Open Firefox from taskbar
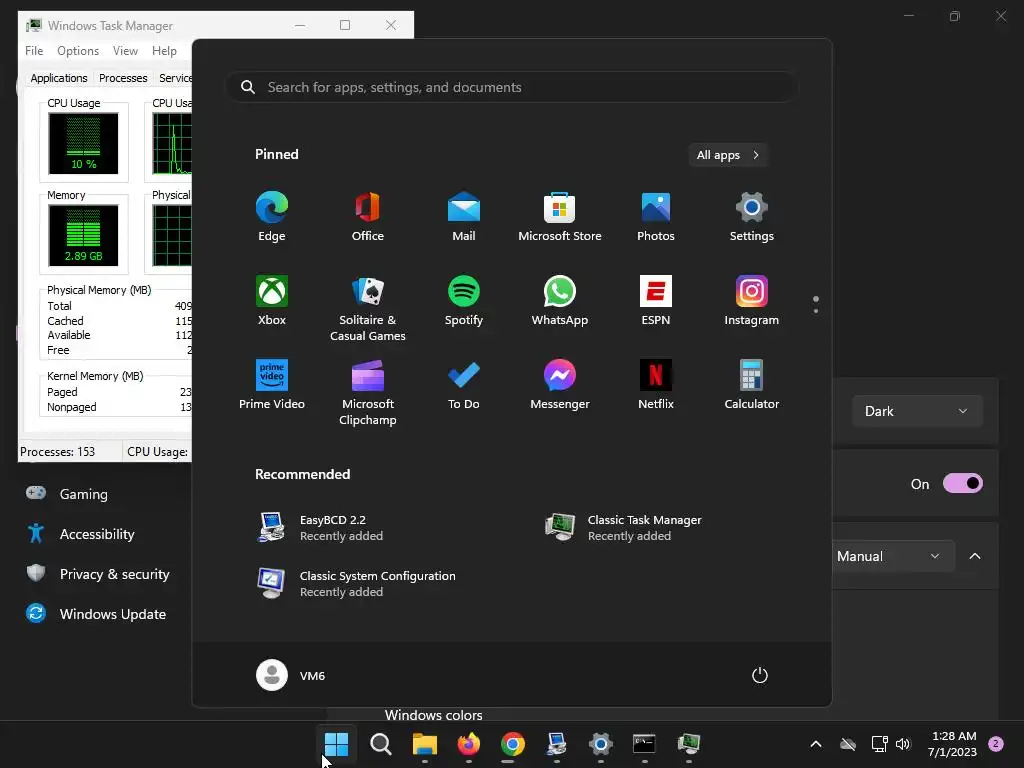The height and width of the screenshot is (768, 1024). 468,744
